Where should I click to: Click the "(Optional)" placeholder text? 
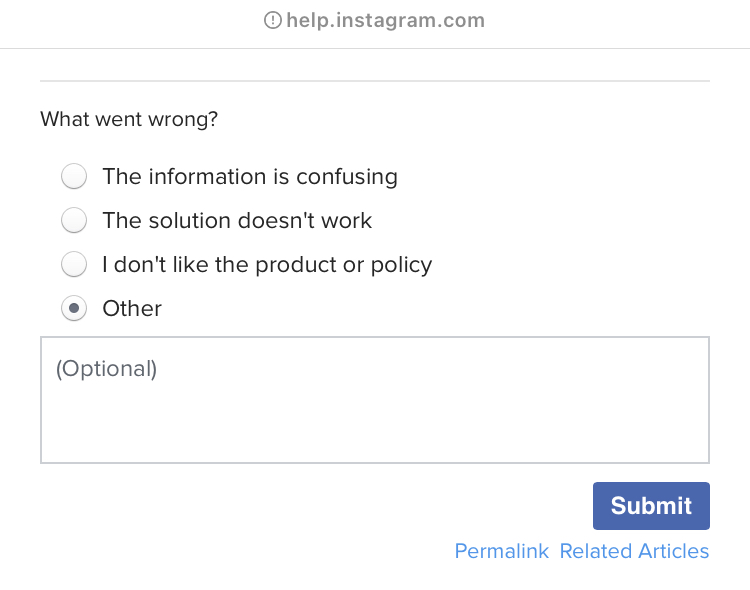[107, 368]
